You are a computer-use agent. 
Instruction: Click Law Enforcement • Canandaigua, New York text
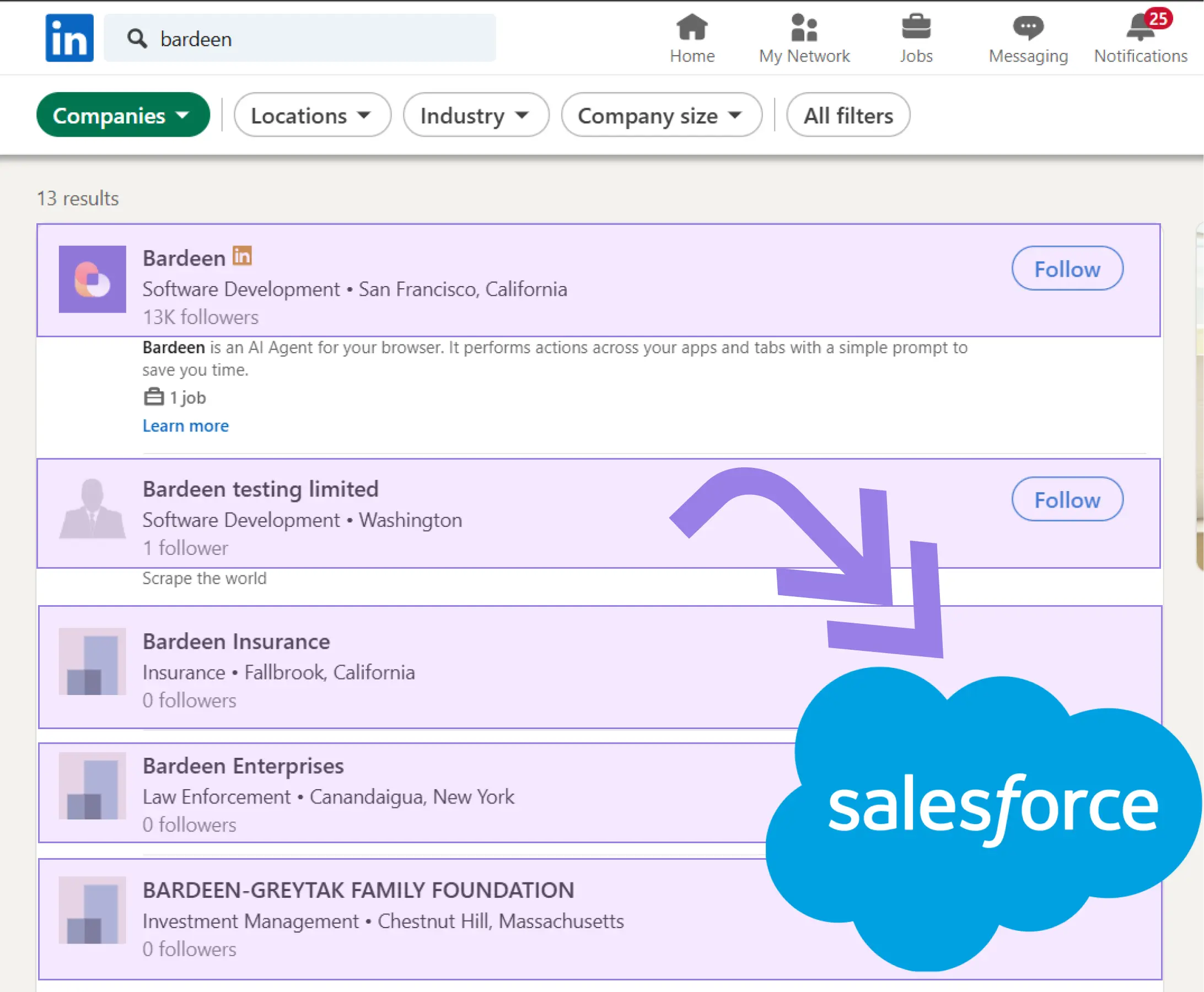coord(328,796)
